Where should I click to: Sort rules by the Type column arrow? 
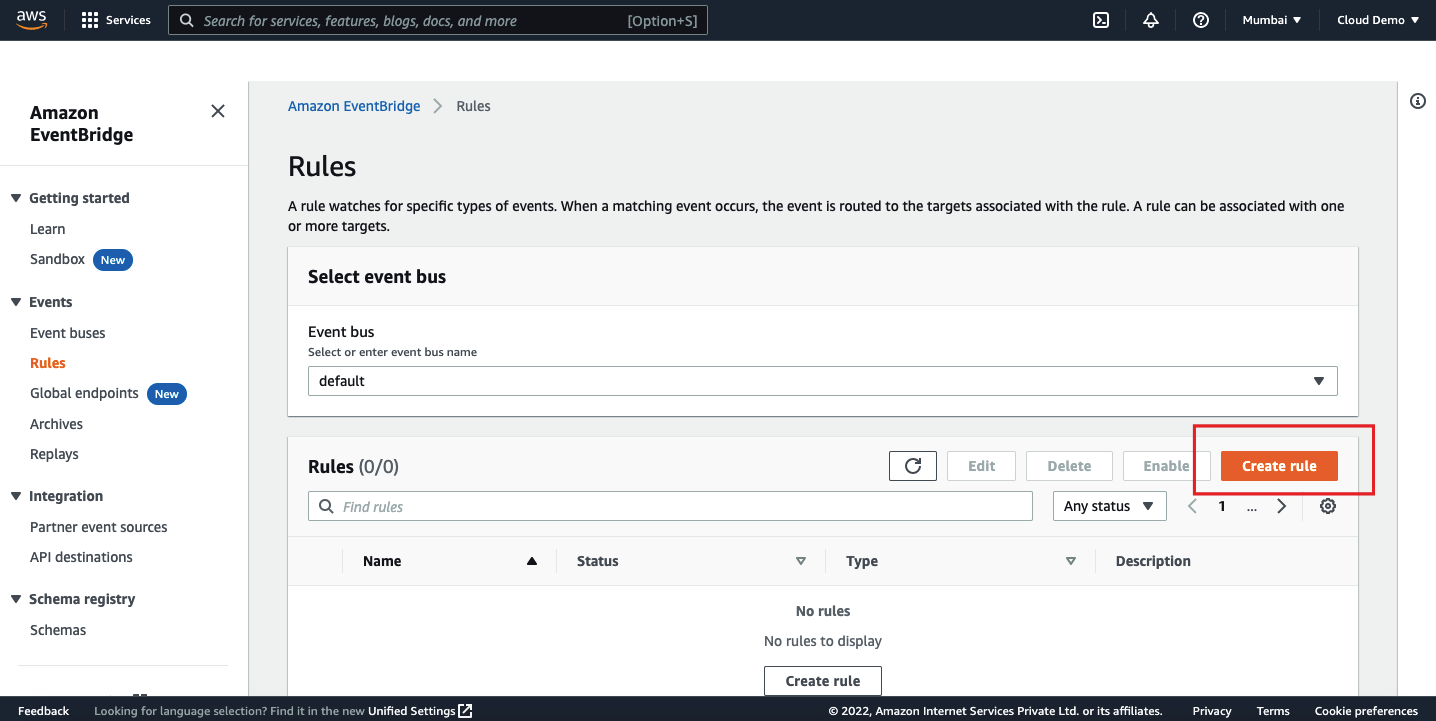click(1071, 561)
